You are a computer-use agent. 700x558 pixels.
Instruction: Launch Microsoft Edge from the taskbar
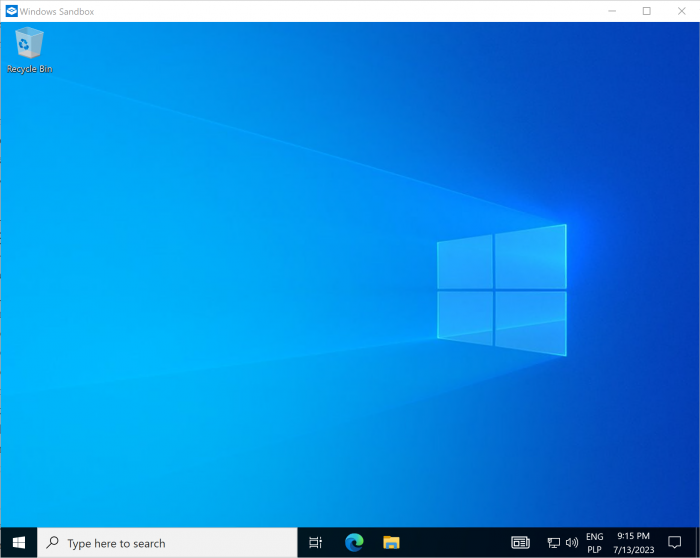(354, 543)
